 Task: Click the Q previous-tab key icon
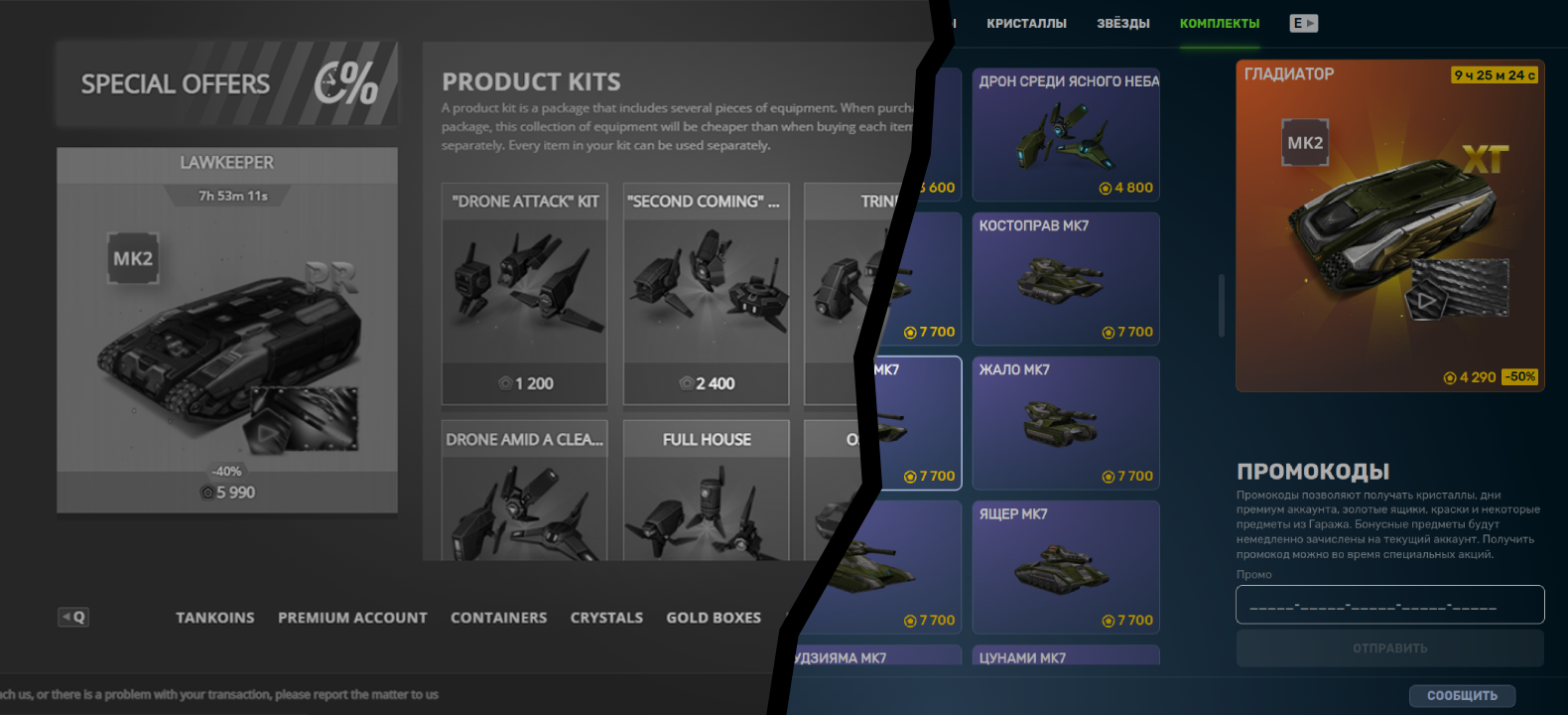pyautogui.click(x=73, y=617)
